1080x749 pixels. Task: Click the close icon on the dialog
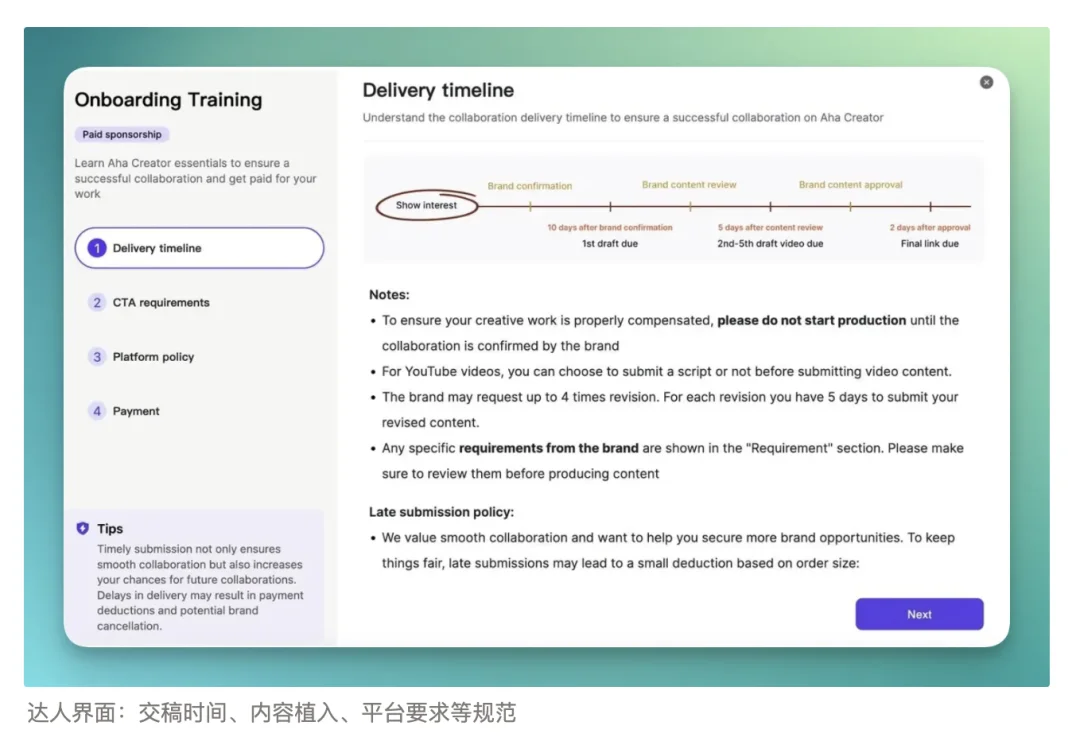click(x=986, y=82)
